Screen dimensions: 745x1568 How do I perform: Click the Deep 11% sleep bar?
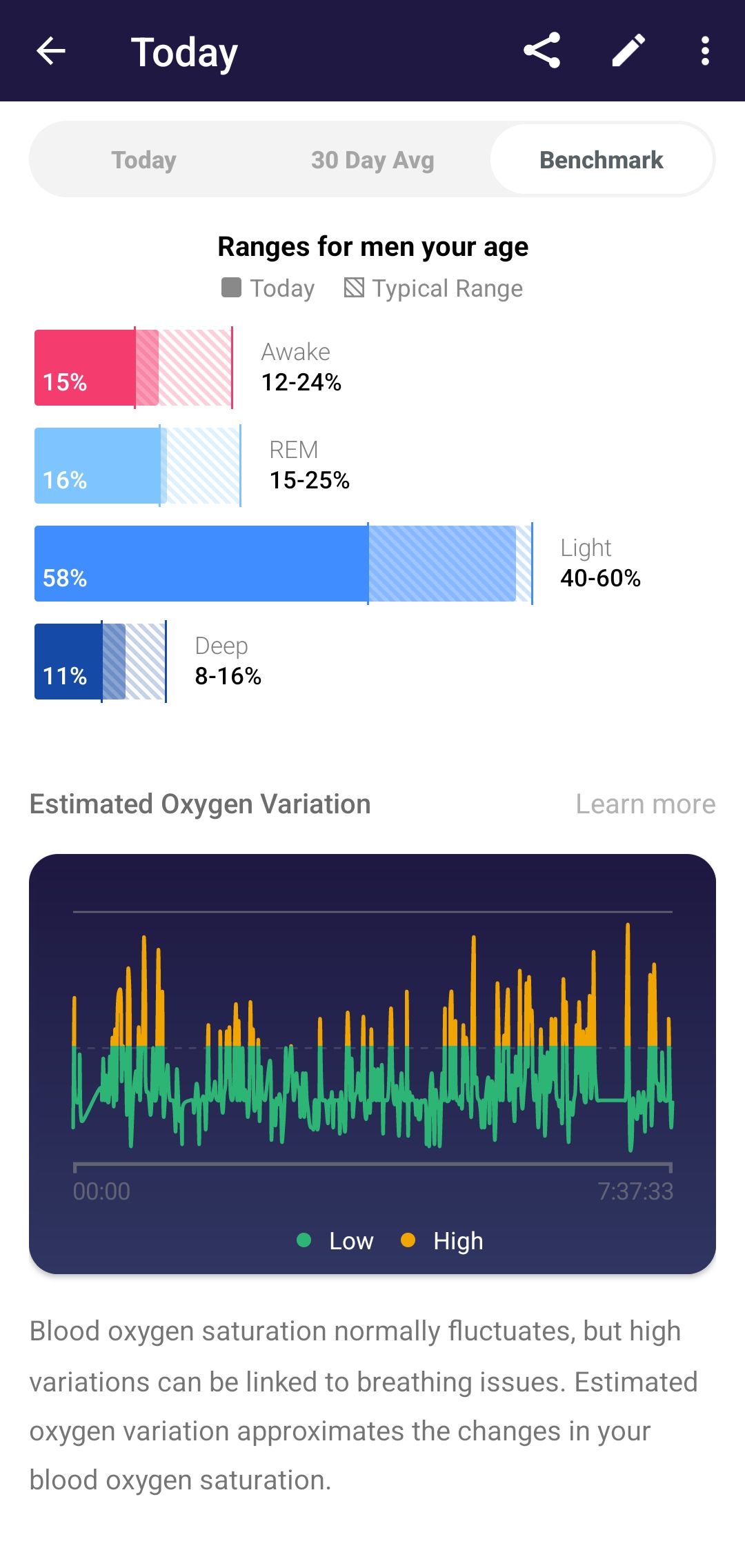[x=68, y=662]
